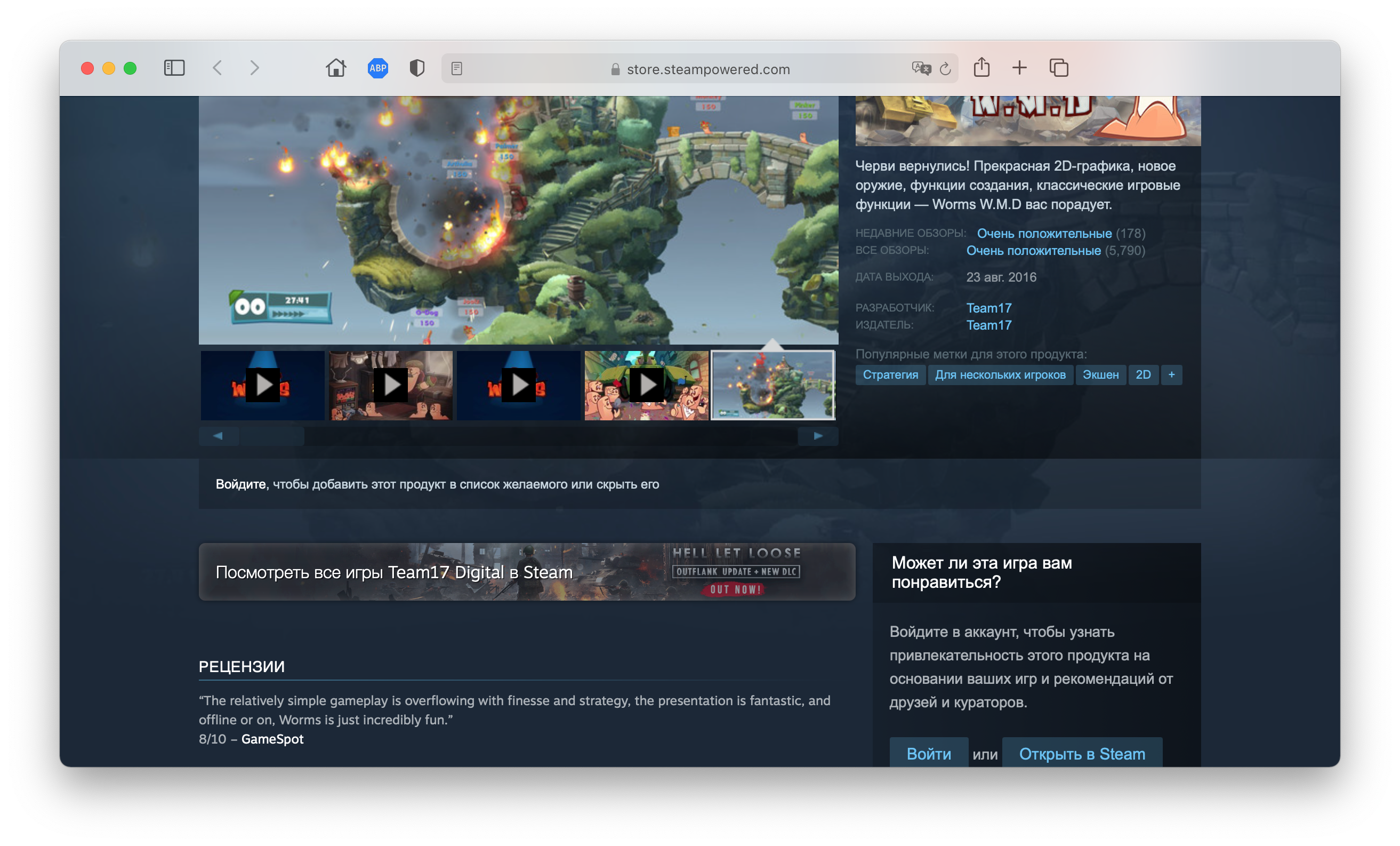Select the highlighted island screenshot thumbnail
1400x846 pixels.
pos(773,386)
